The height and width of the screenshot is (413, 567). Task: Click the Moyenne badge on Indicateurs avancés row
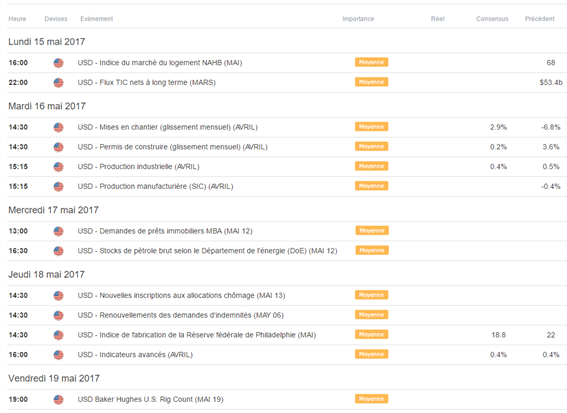click(x=371, y=354)
